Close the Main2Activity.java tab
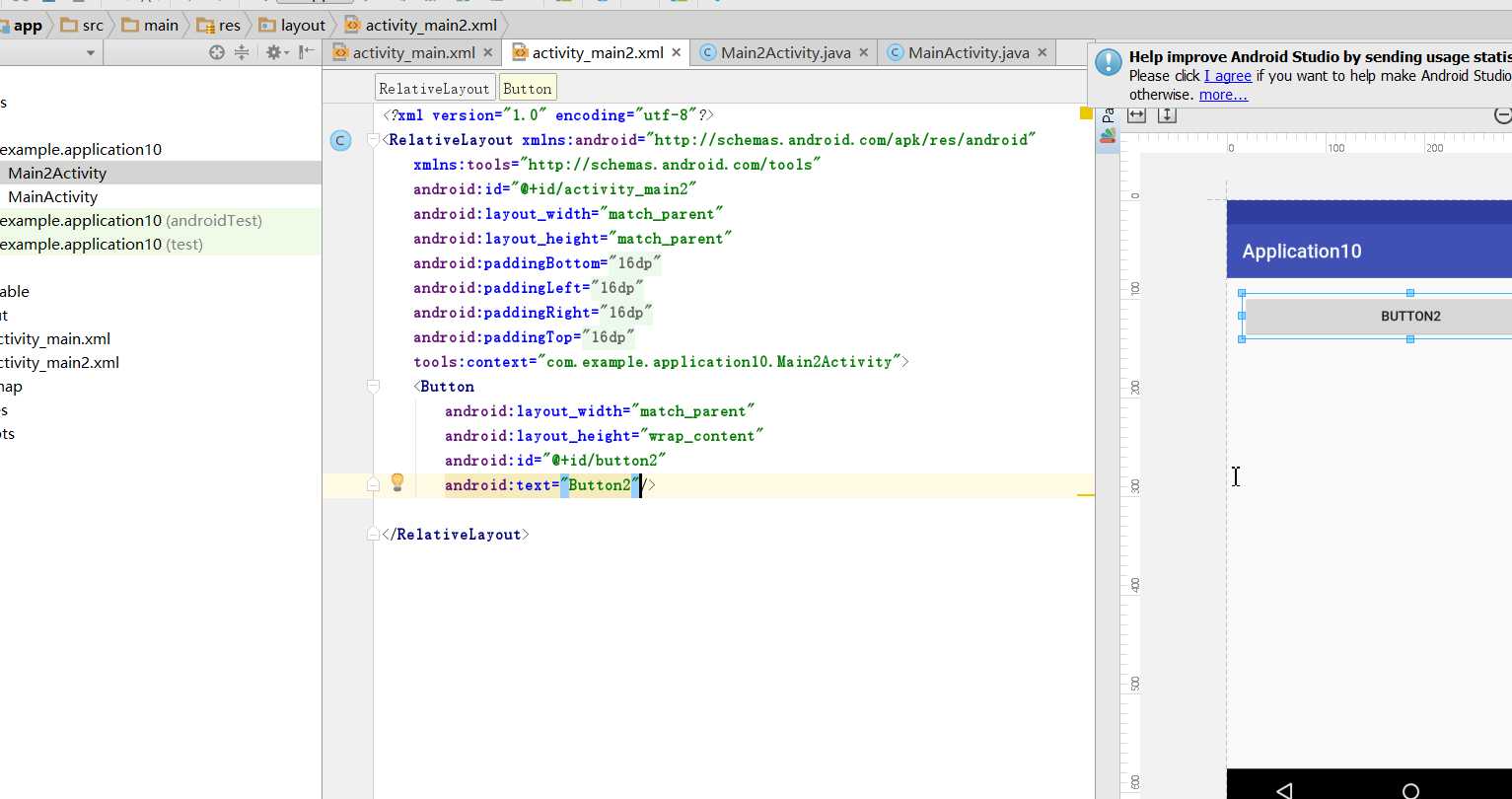Image resolution: width=1512 pixels, height=799 pixels. [864, 52]
